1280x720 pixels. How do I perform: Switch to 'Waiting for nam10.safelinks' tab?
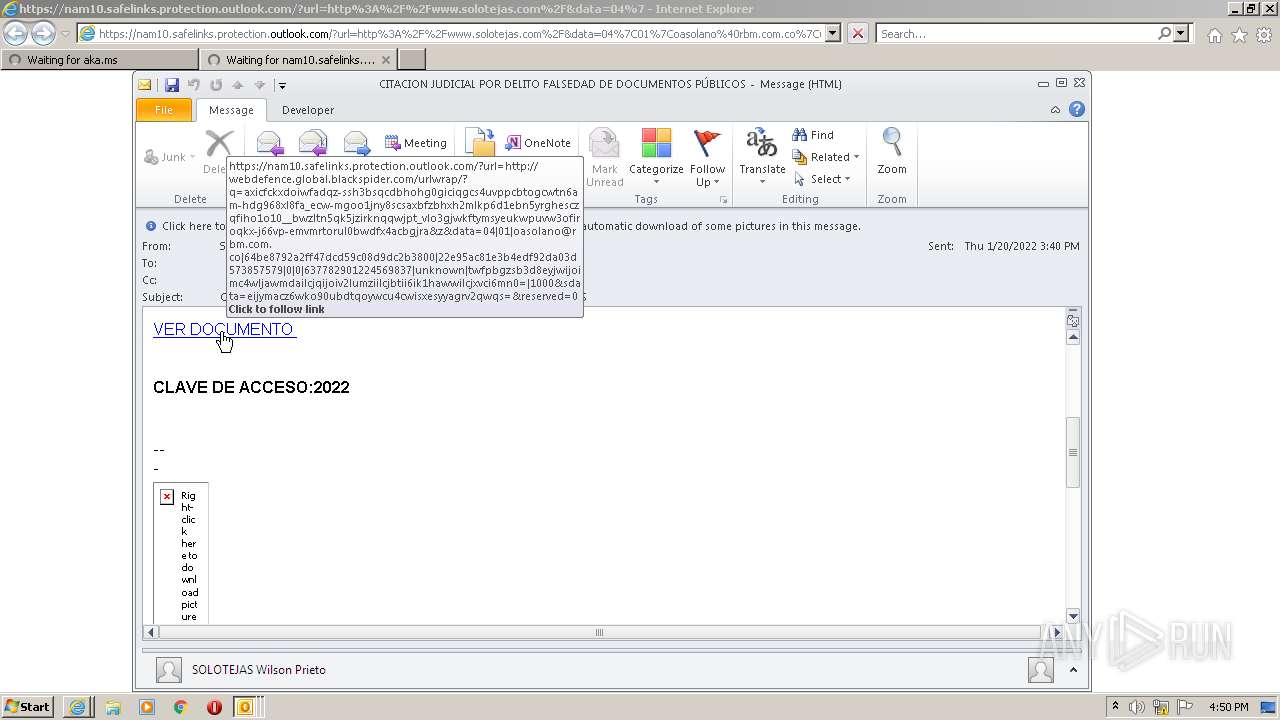[x=298, y=59]
